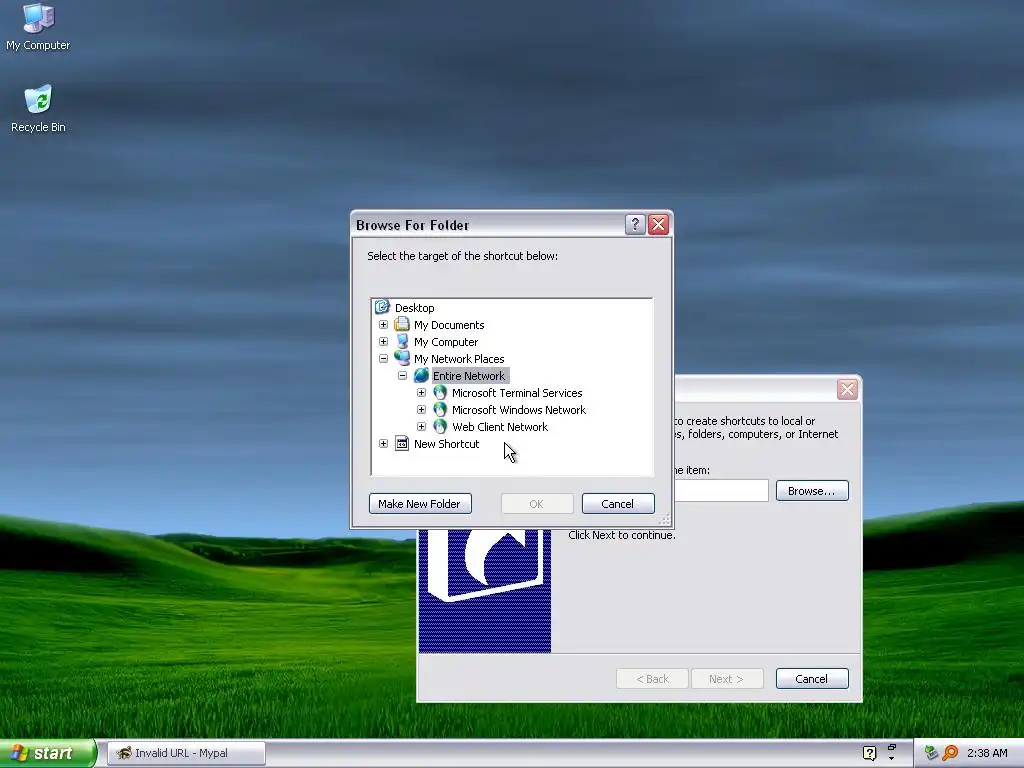Screen dimensions: 1024x768
Task: Click the resize grip of Browse dialog
Action: (664, 519)
